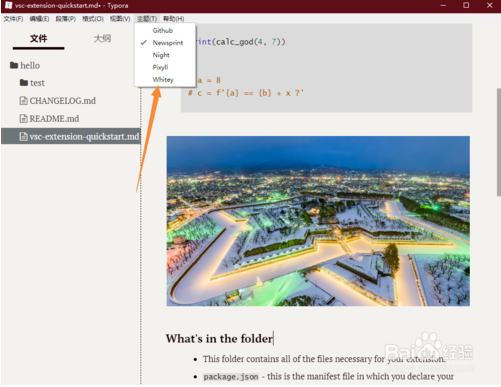
Task: Click the "This folder contains all" bullet
Action: point(324,359)
